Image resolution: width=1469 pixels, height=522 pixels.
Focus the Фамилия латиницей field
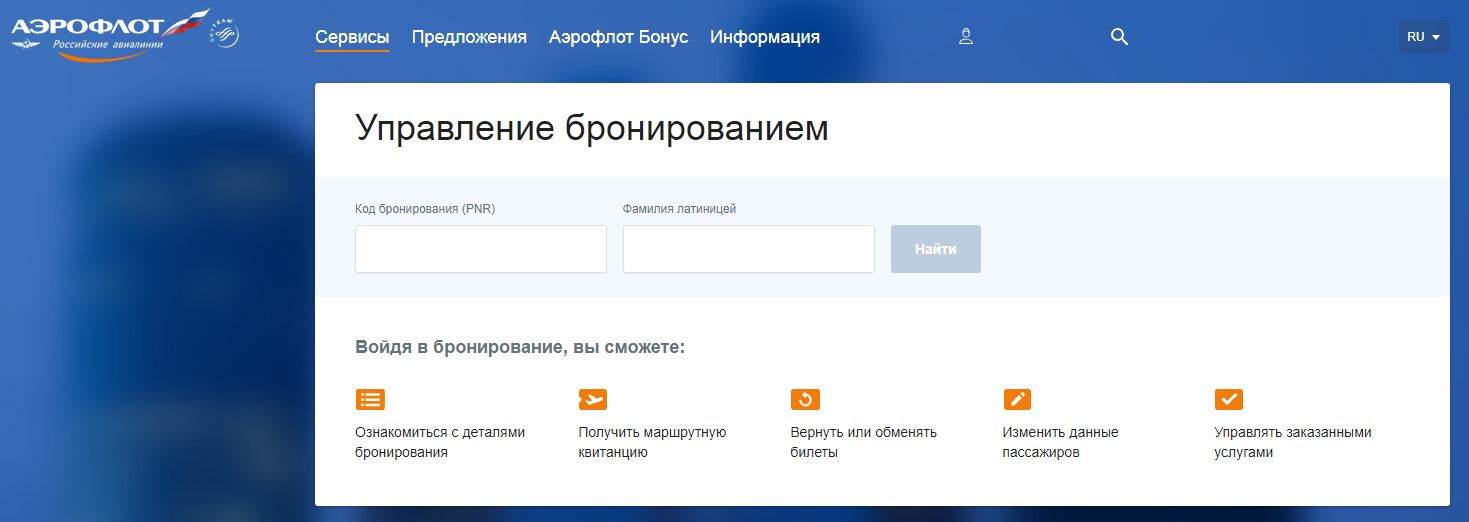click(x=748, y=249)
